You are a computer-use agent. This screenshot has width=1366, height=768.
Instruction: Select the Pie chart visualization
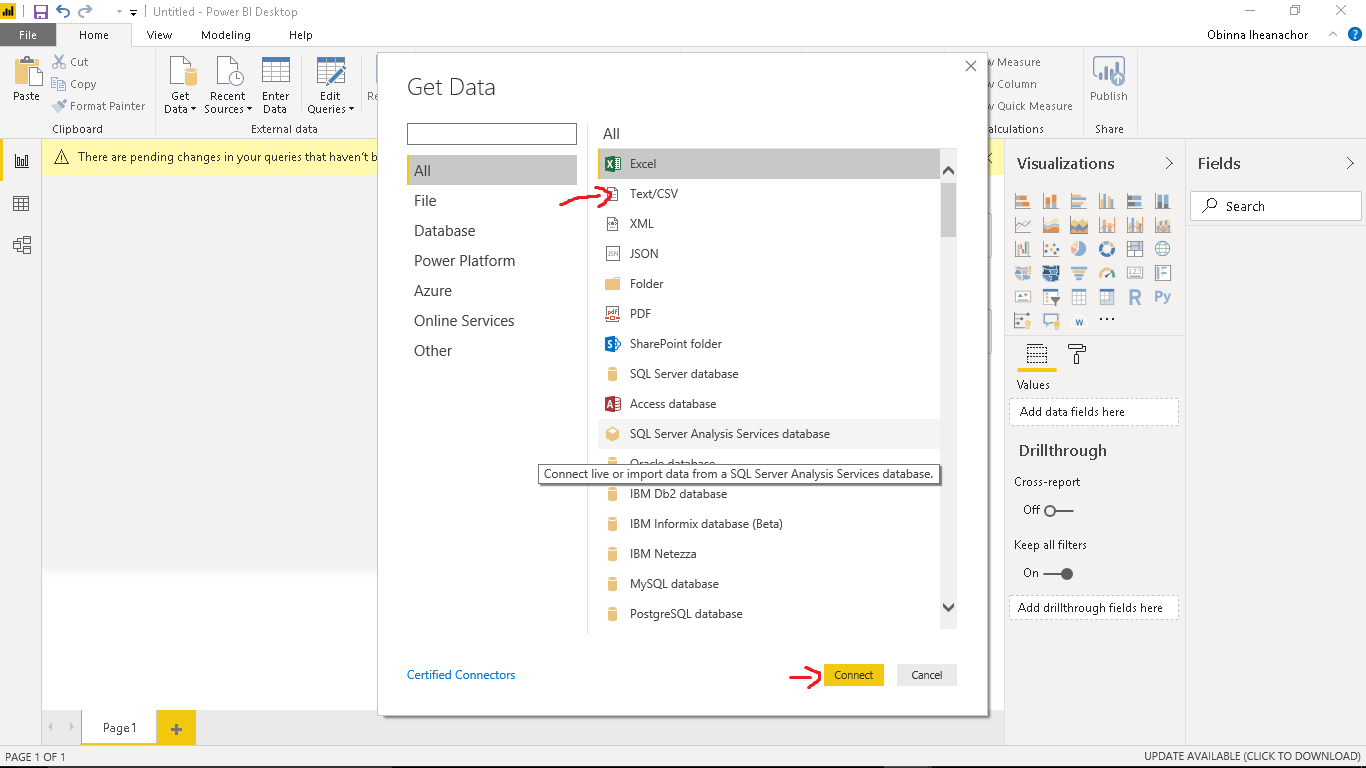1078,249
